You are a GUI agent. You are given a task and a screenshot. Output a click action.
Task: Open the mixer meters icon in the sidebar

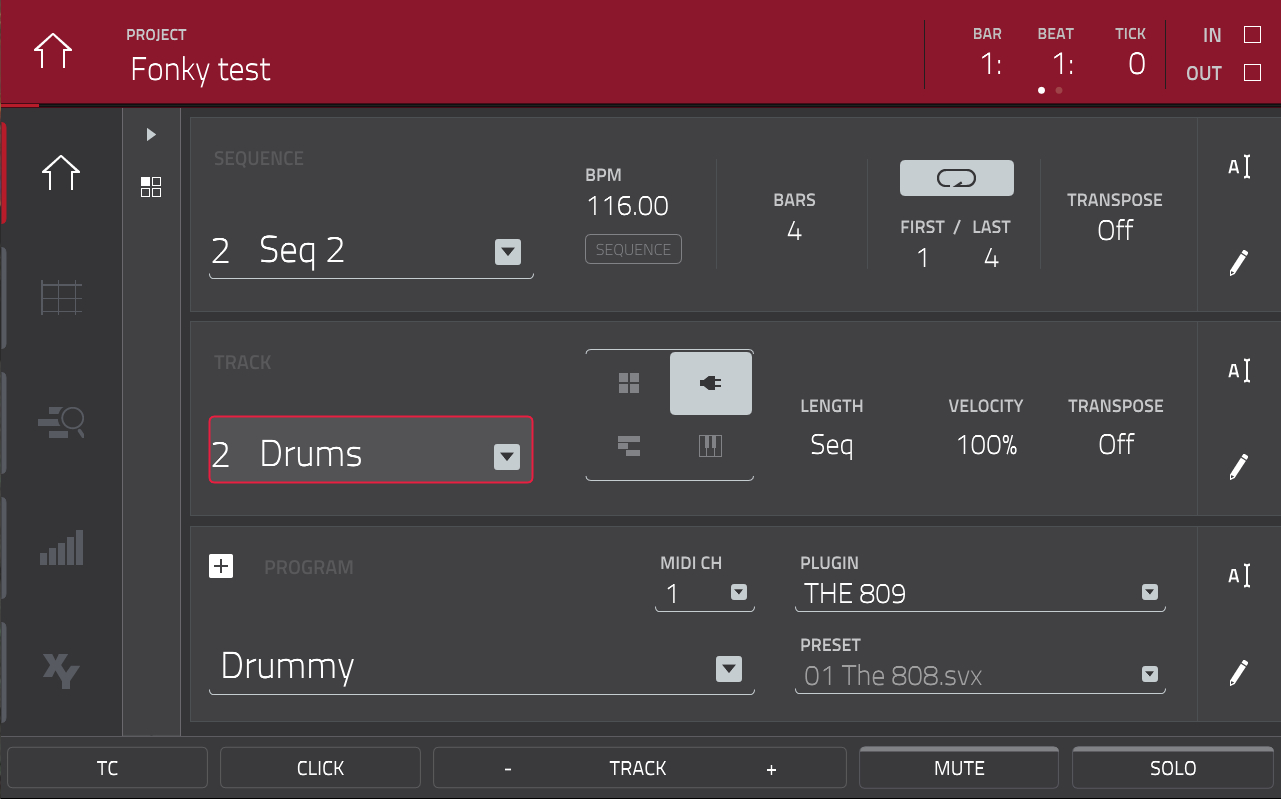[x=61, y=548]
